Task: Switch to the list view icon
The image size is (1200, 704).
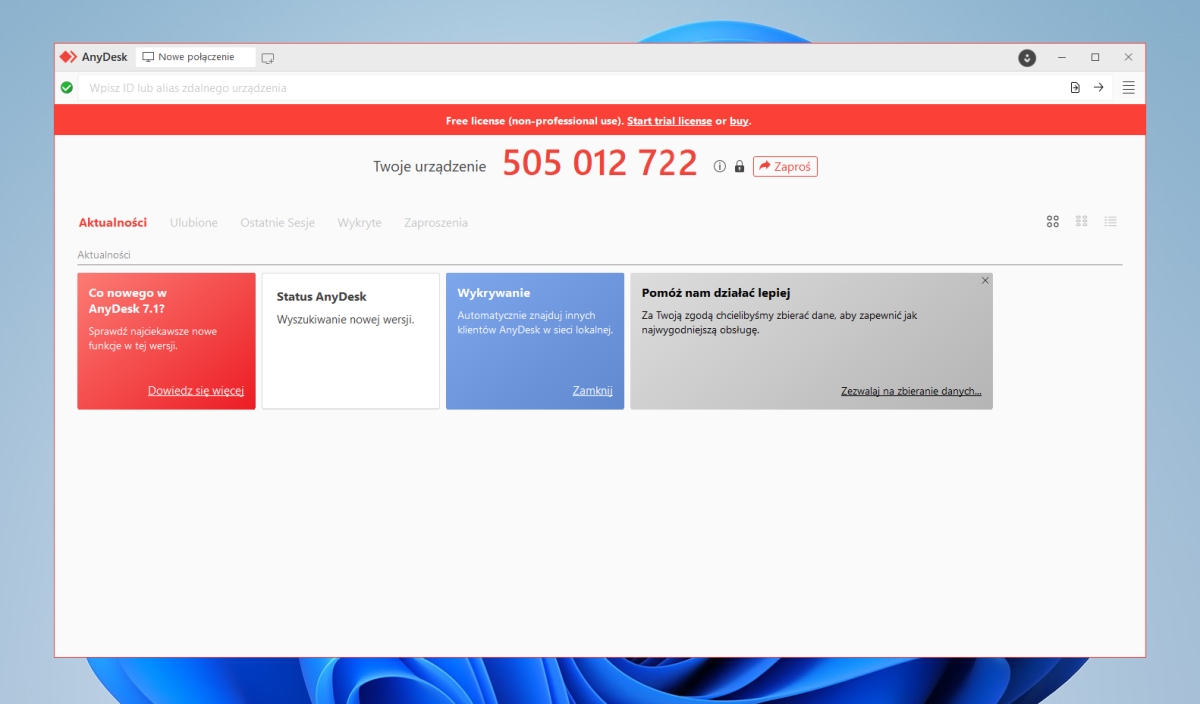Action: pyautogui.click(x=1110, y=221)
